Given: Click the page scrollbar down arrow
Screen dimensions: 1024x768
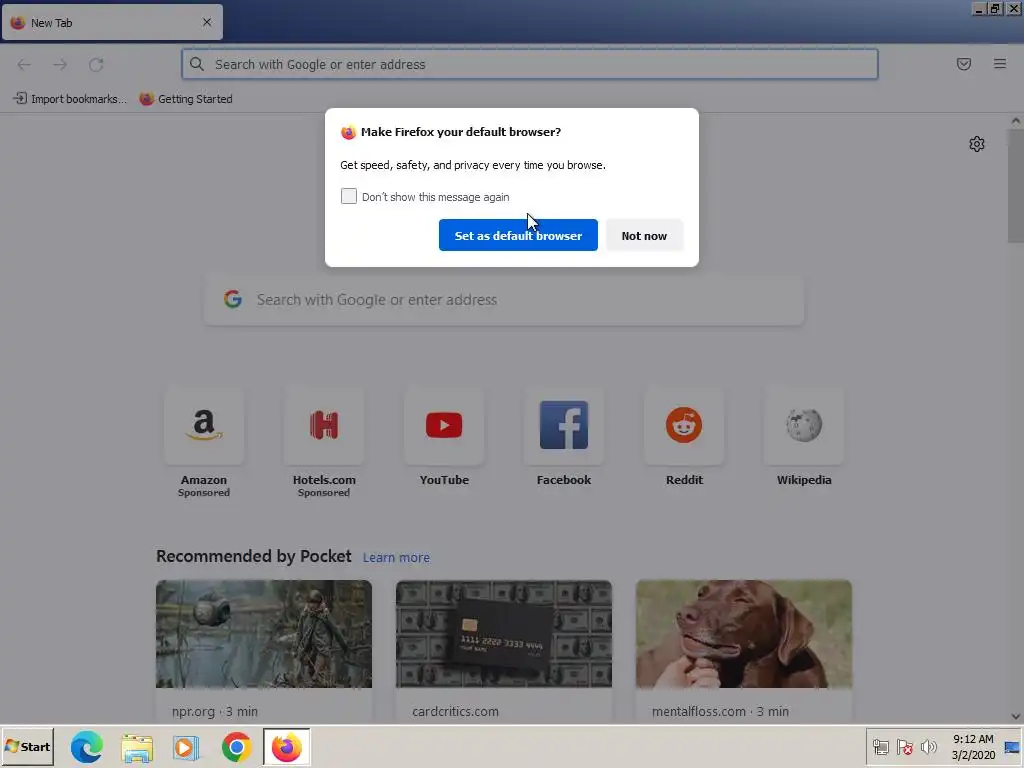Looking at the screenshot, I should point(1016,716).
